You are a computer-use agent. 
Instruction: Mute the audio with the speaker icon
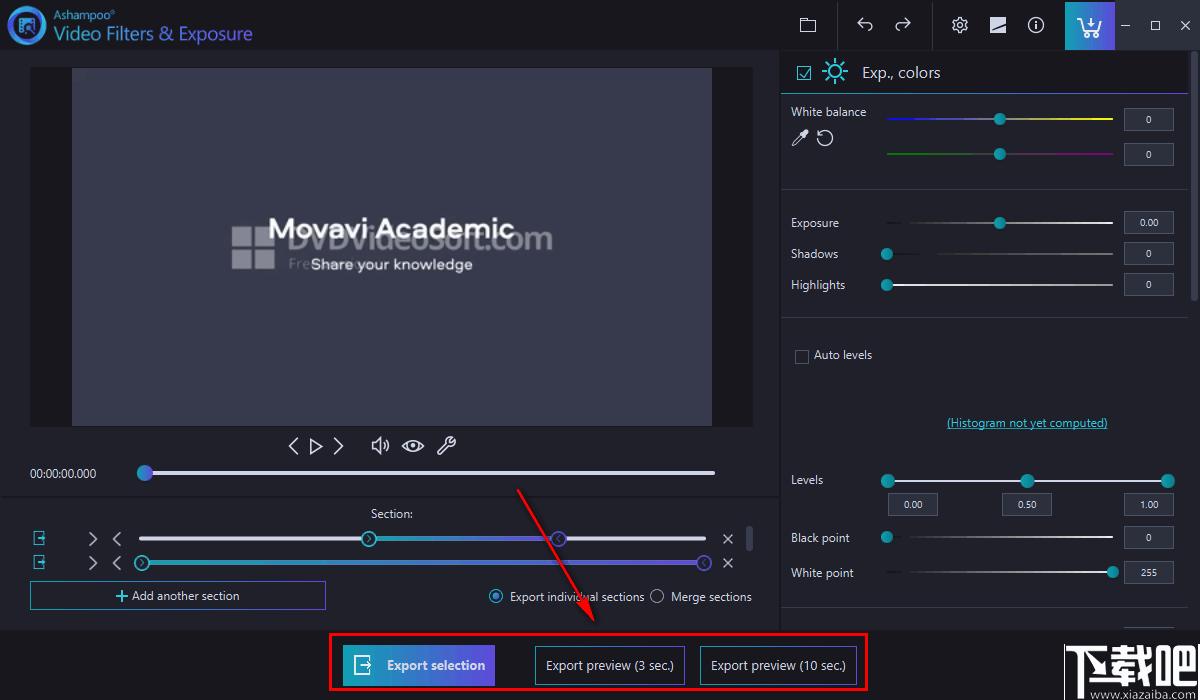(x=380, y=446)
